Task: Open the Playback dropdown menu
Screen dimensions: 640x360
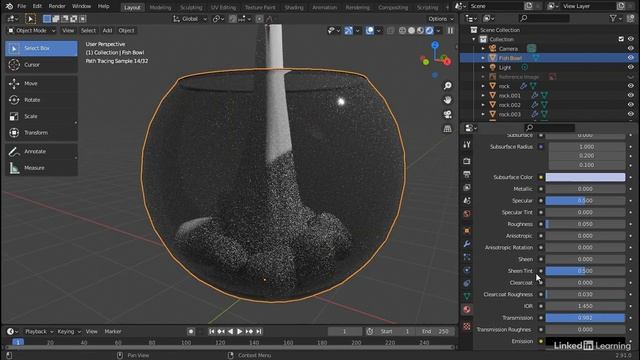Action: pos(39,331)
